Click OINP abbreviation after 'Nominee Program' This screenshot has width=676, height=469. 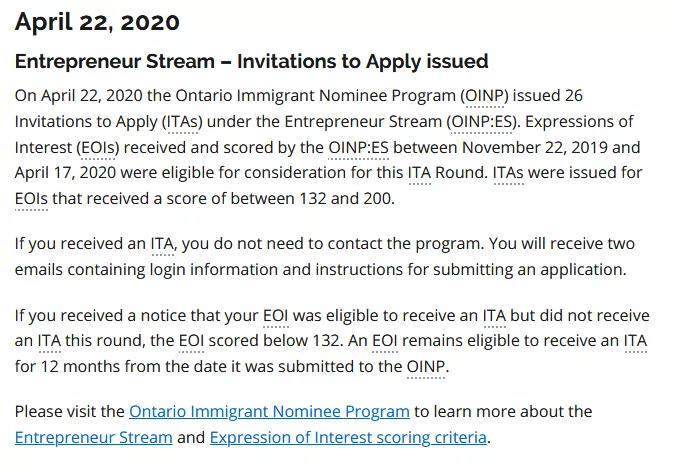(484, 96)
